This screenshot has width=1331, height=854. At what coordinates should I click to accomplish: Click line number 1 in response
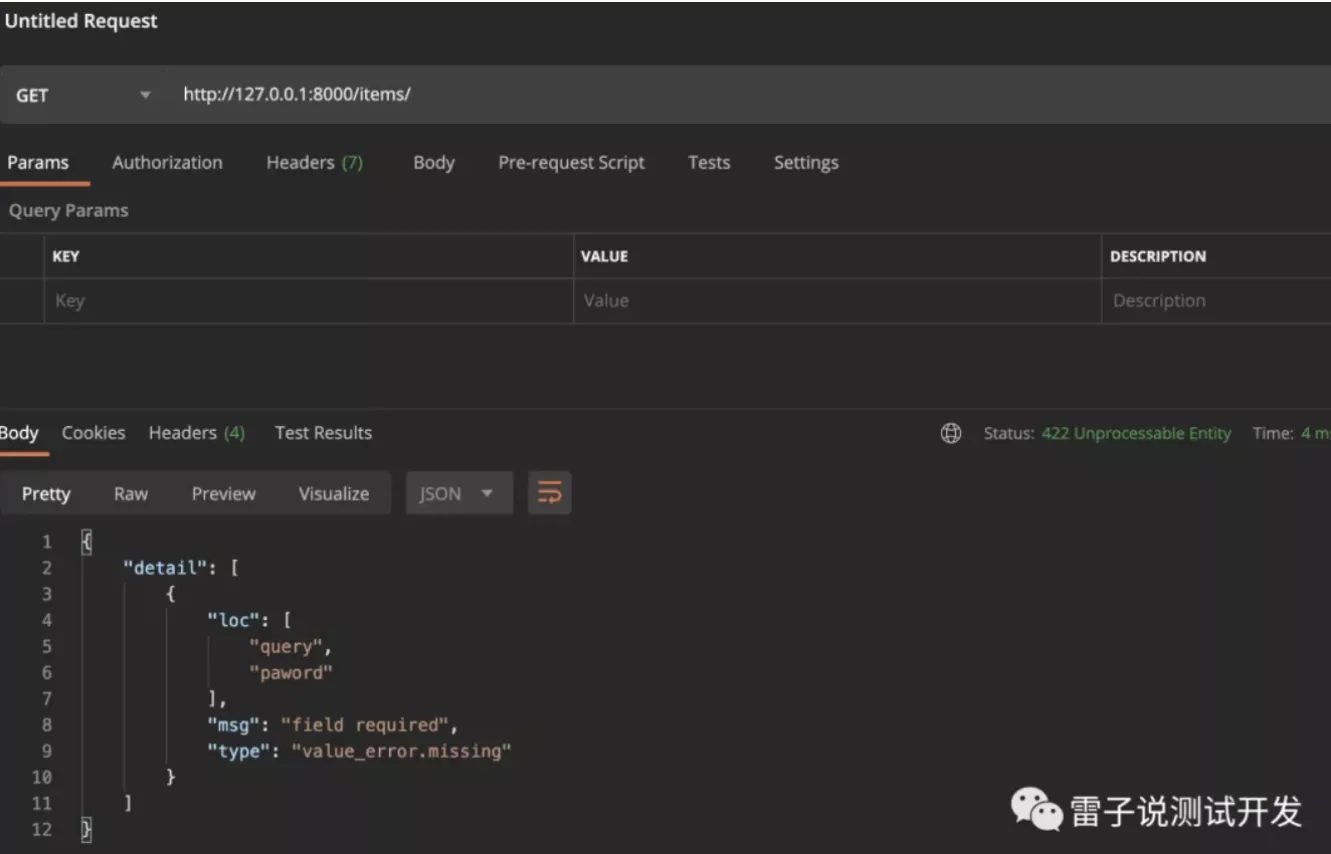pos(46,542)
